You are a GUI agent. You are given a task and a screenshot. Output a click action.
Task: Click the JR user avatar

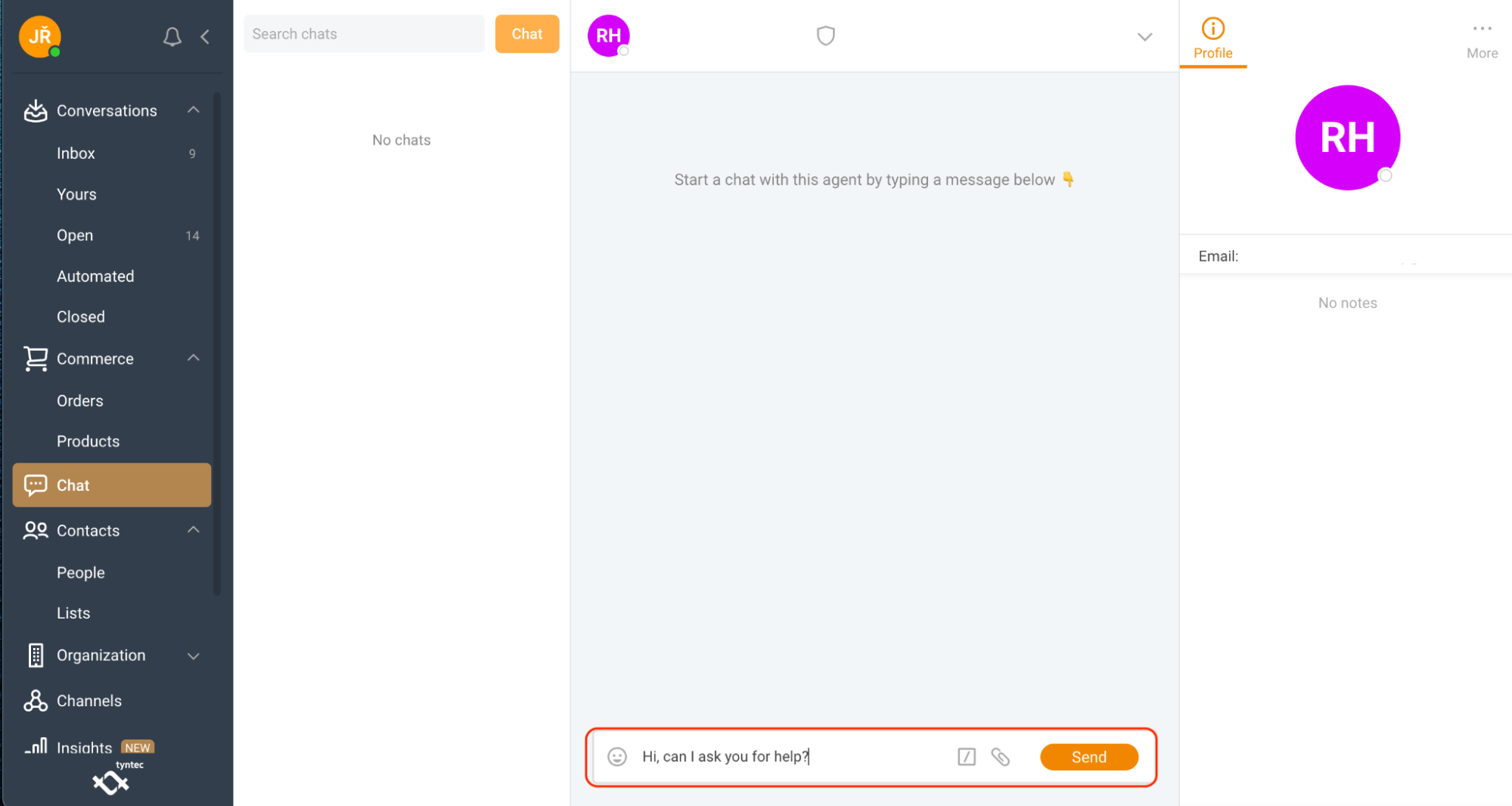40,36
